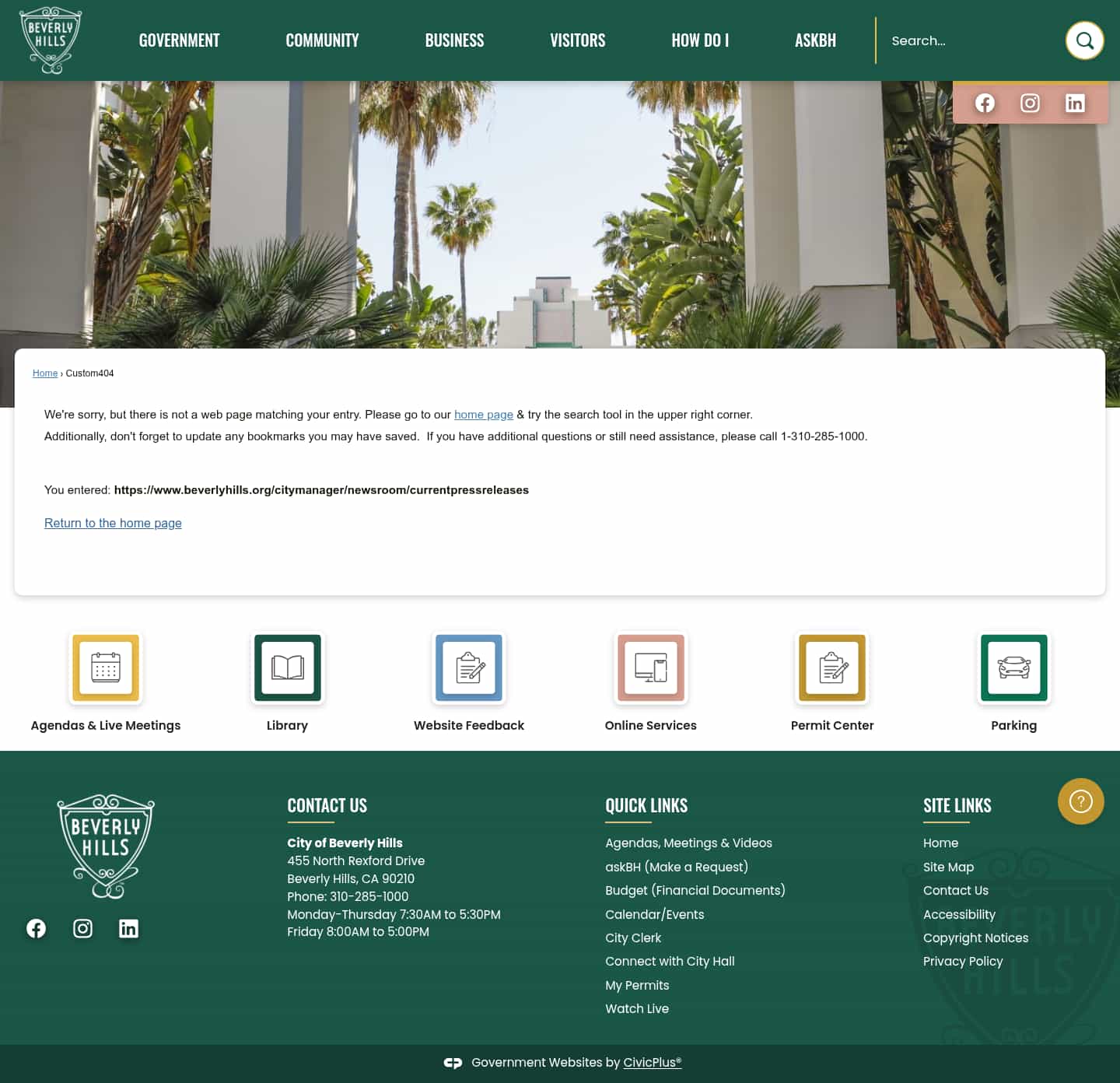Screen dimensions: 1120x1083
Task: Click the Online Services devices icon
Action: point(650,668)
